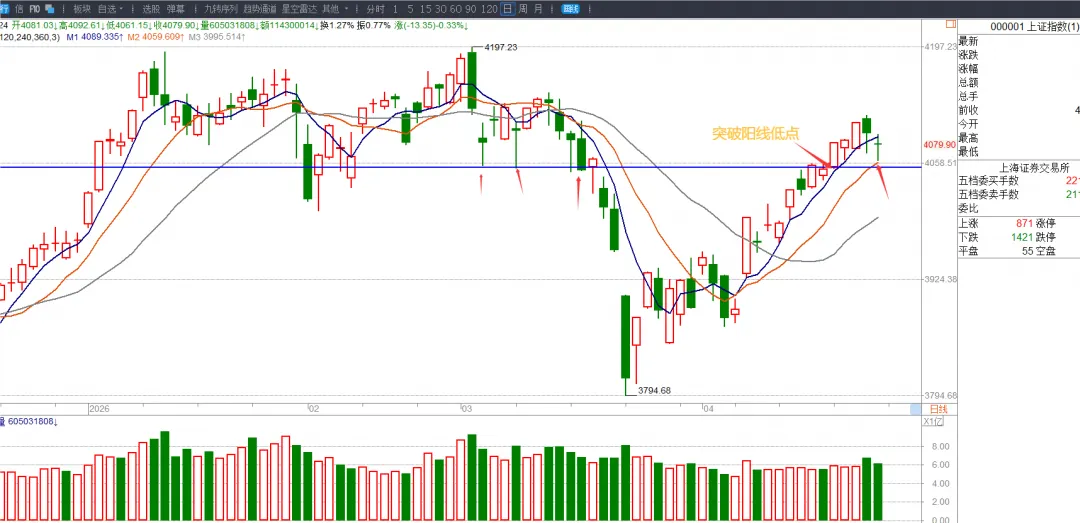Click the 量 605031808 label above the volume bars
This screenshot has width=1080, height=523.
pyautogui.click(x=29, y=421)
